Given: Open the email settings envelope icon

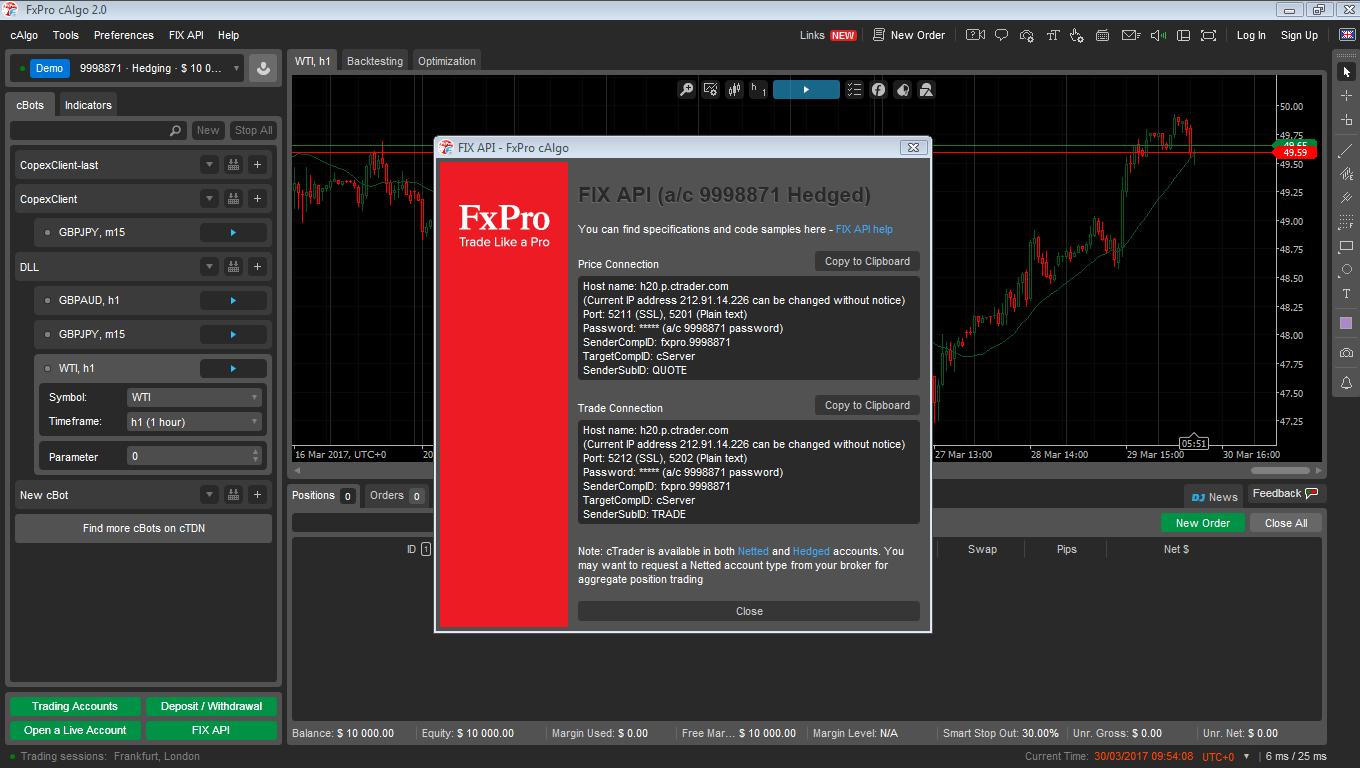Looking at the screenshot, I should [1130, 35].
